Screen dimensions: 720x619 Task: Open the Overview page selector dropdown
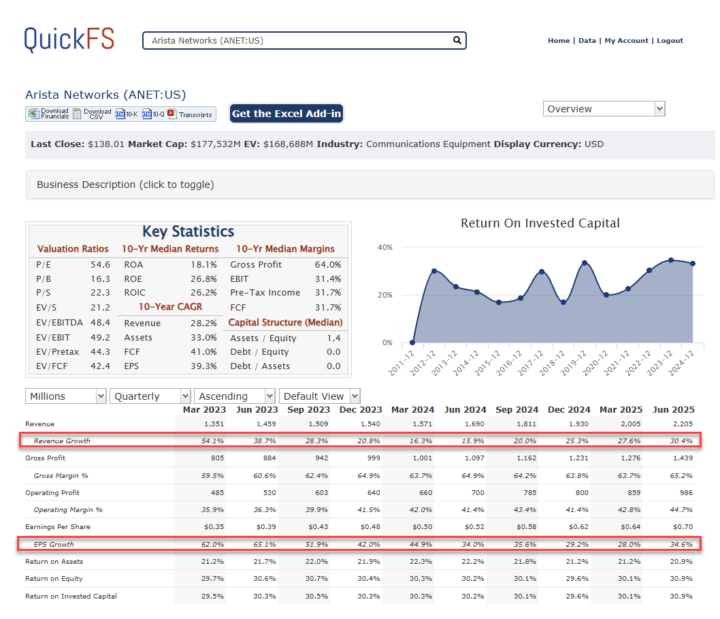pyautogui.click(x=604, y=109)
